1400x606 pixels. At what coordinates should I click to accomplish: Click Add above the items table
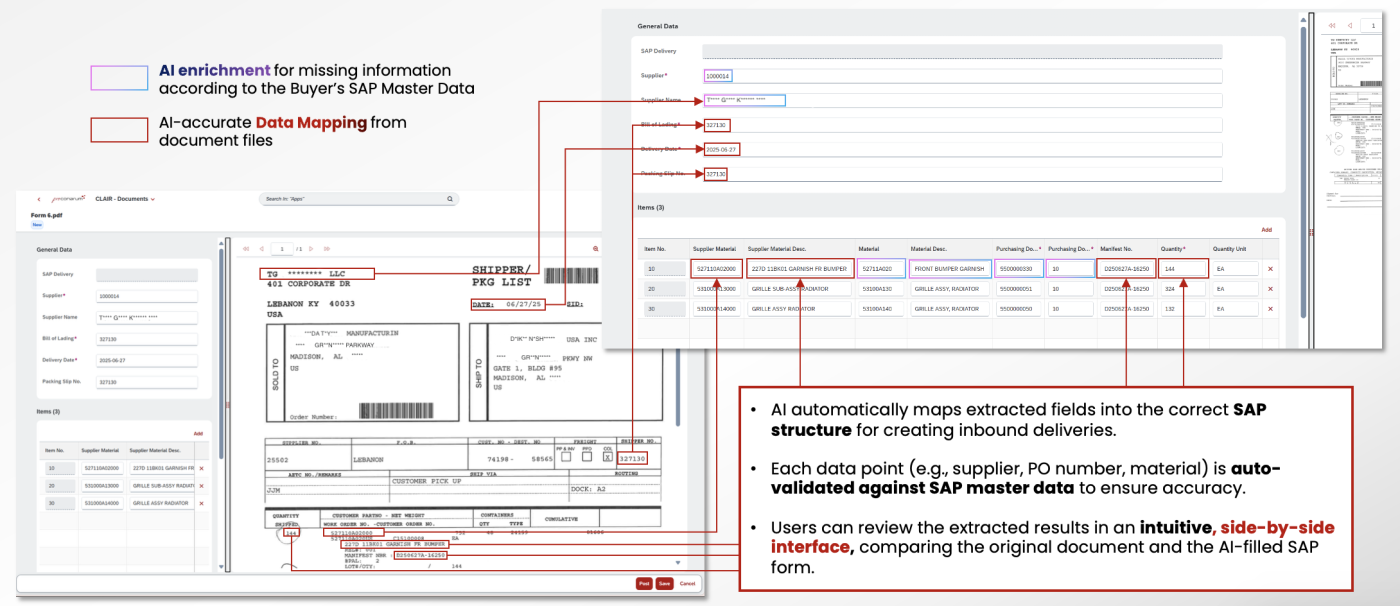pos(198,434)
